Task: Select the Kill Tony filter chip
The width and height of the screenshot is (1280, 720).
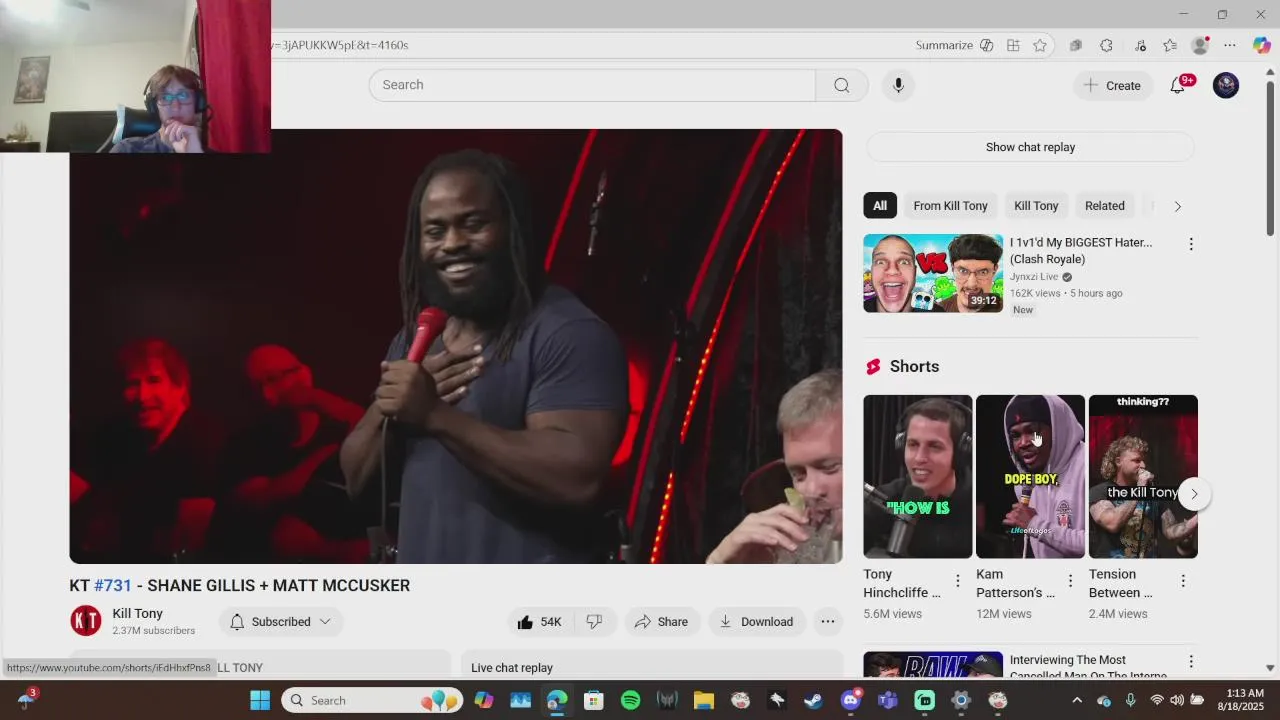Action: 1036,206
